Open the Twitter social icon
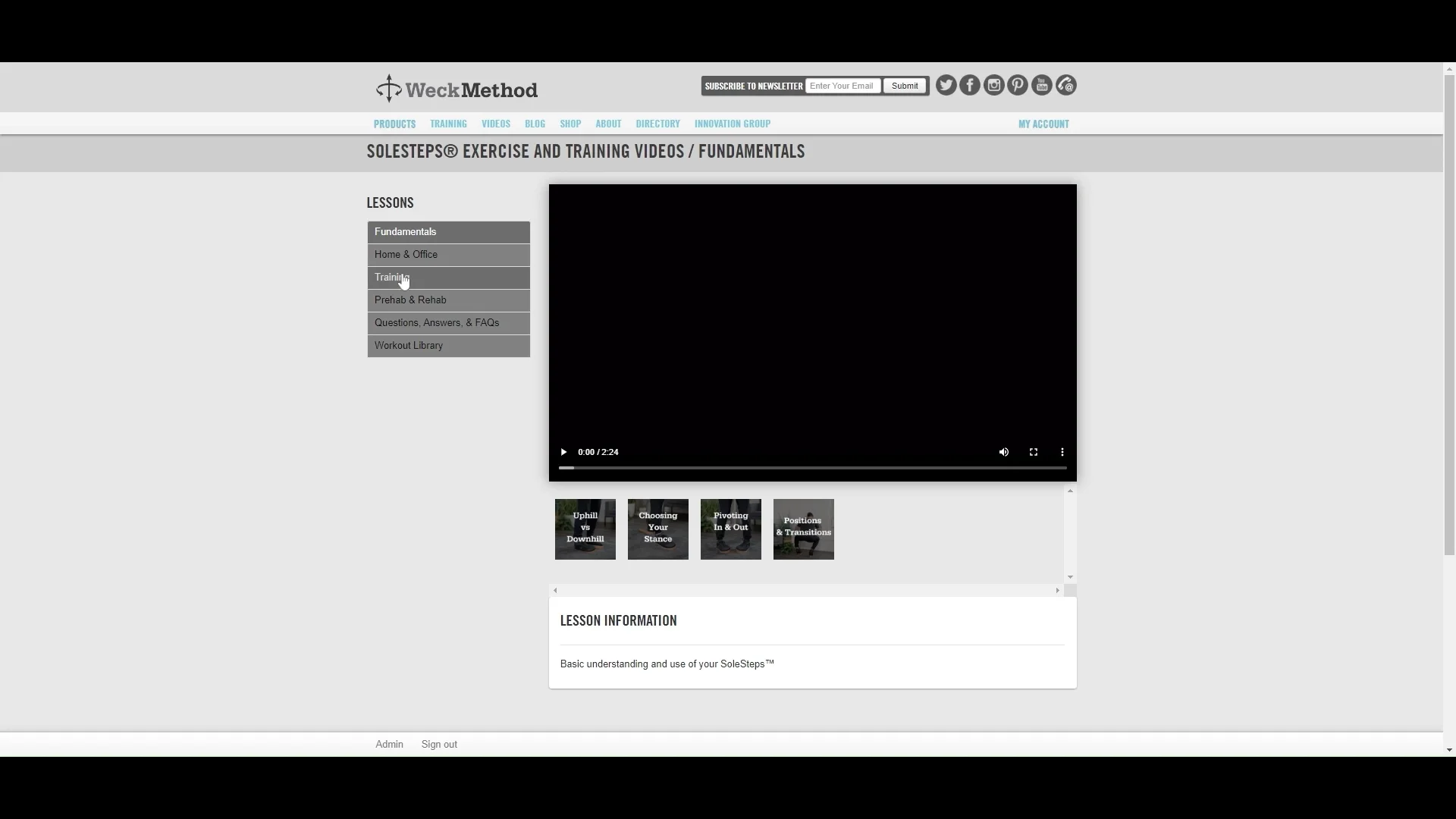This screenshot has height=819, width=1456. pos(946,85)
